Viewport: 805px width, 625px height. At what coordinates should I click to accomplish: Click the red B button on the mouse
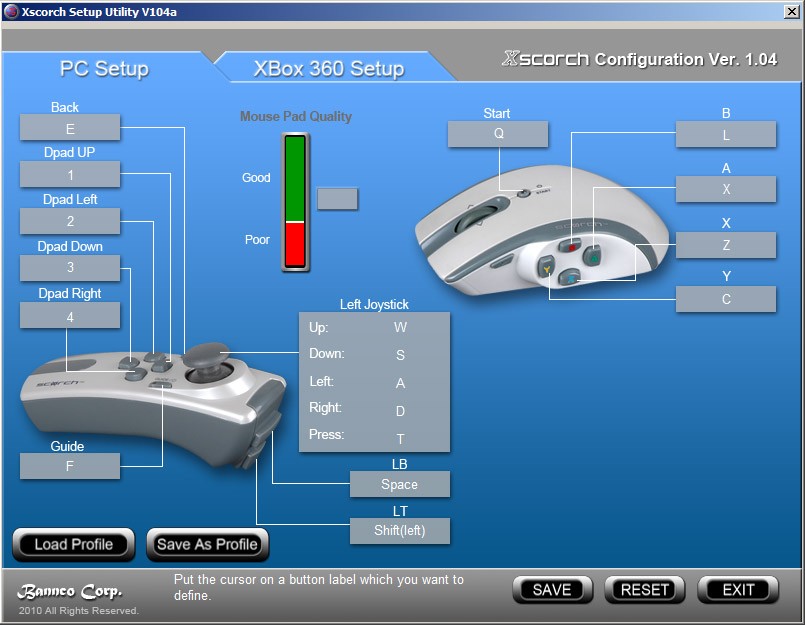click(570, 246)
